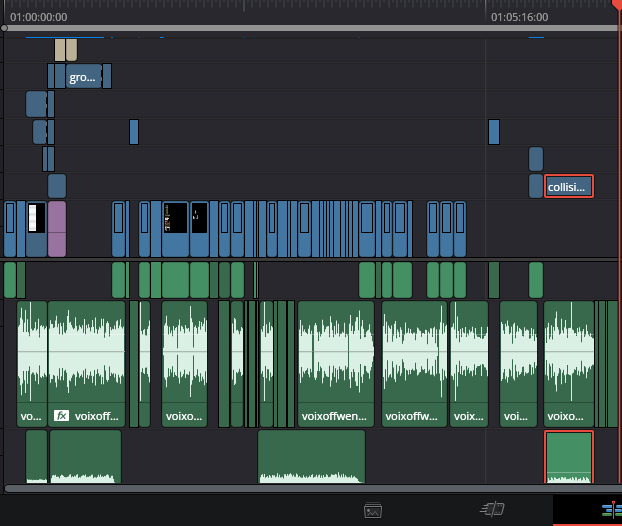Open the Media page icon
This screenshot has width=622, height=526.
click(x=373, y=510)
